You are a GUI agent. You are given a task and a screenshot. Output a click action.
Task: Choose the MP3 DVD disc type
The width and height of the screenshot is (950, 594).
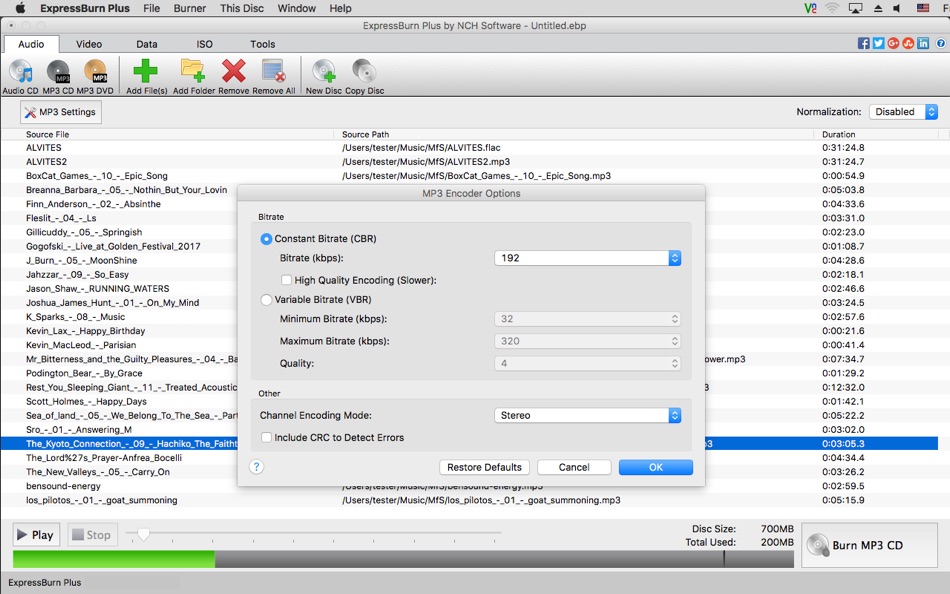click(x=95, y=76)
